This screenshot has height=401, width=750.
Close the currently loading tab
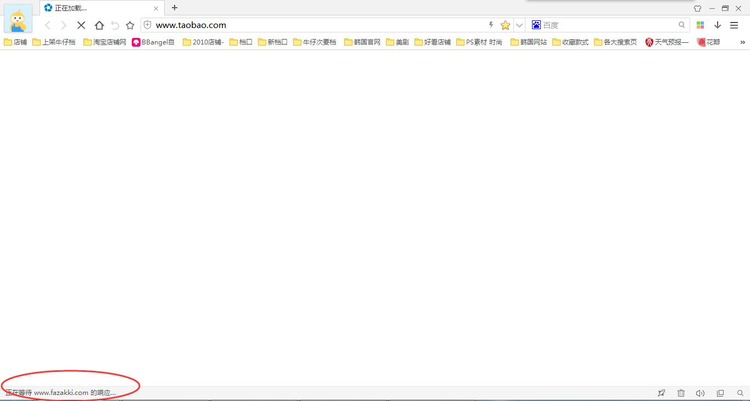pyautogui.click(x=155, y=8)
